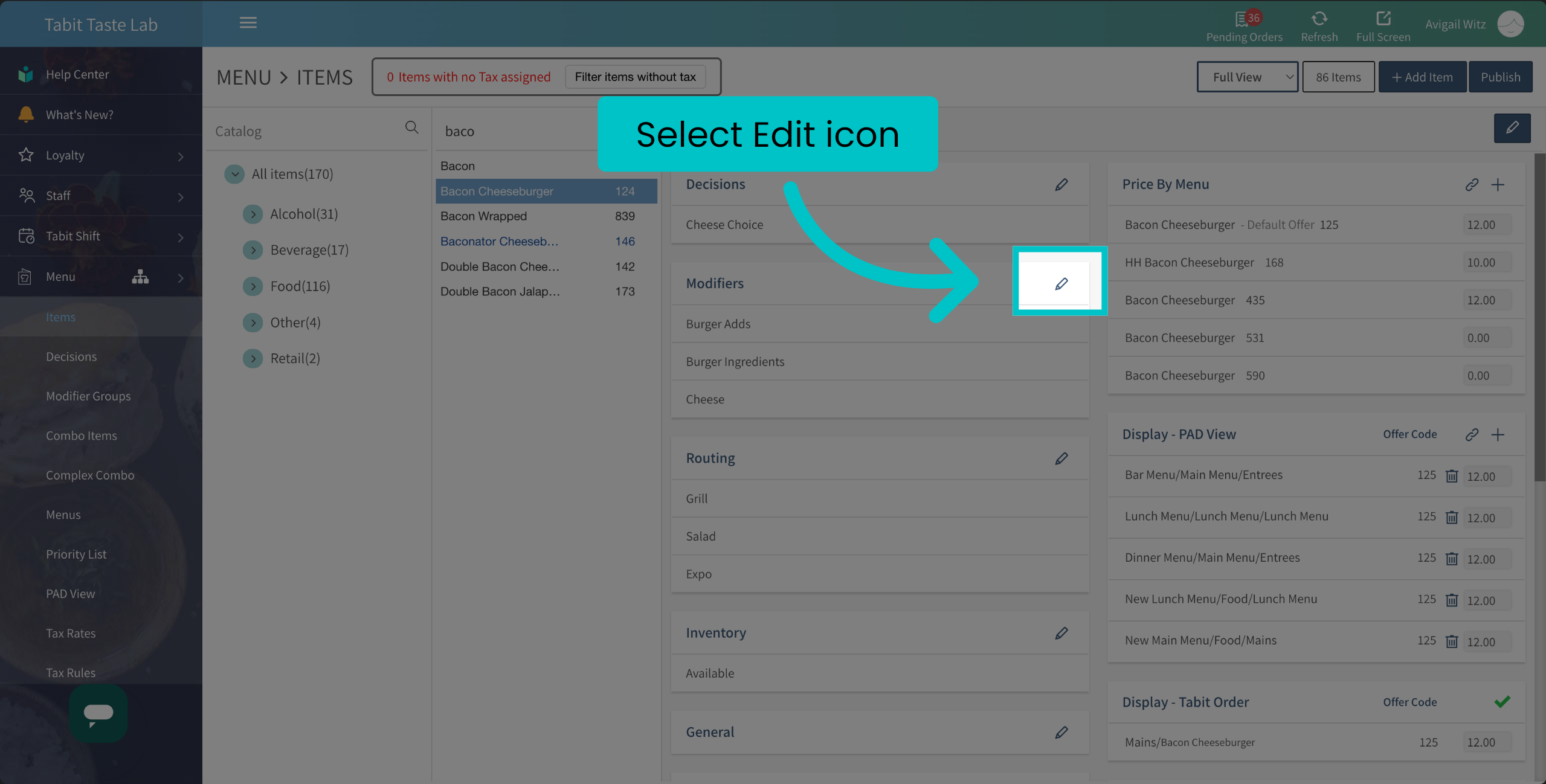Delete Bar Menu/Main Menu/Entrees row
This screenshot has width=1546, height=784.
pos(1451,476)
